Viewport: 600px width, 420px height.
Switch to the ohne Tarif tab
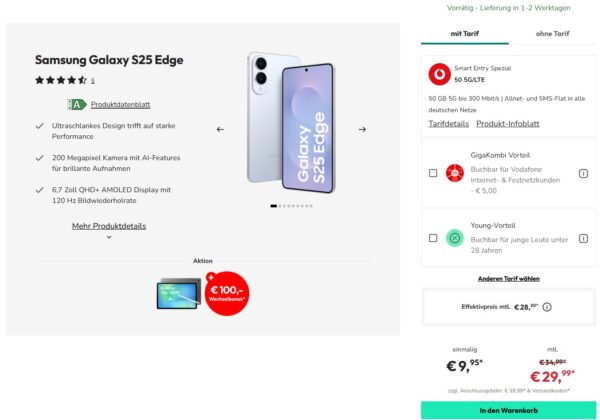pos(553,34)
